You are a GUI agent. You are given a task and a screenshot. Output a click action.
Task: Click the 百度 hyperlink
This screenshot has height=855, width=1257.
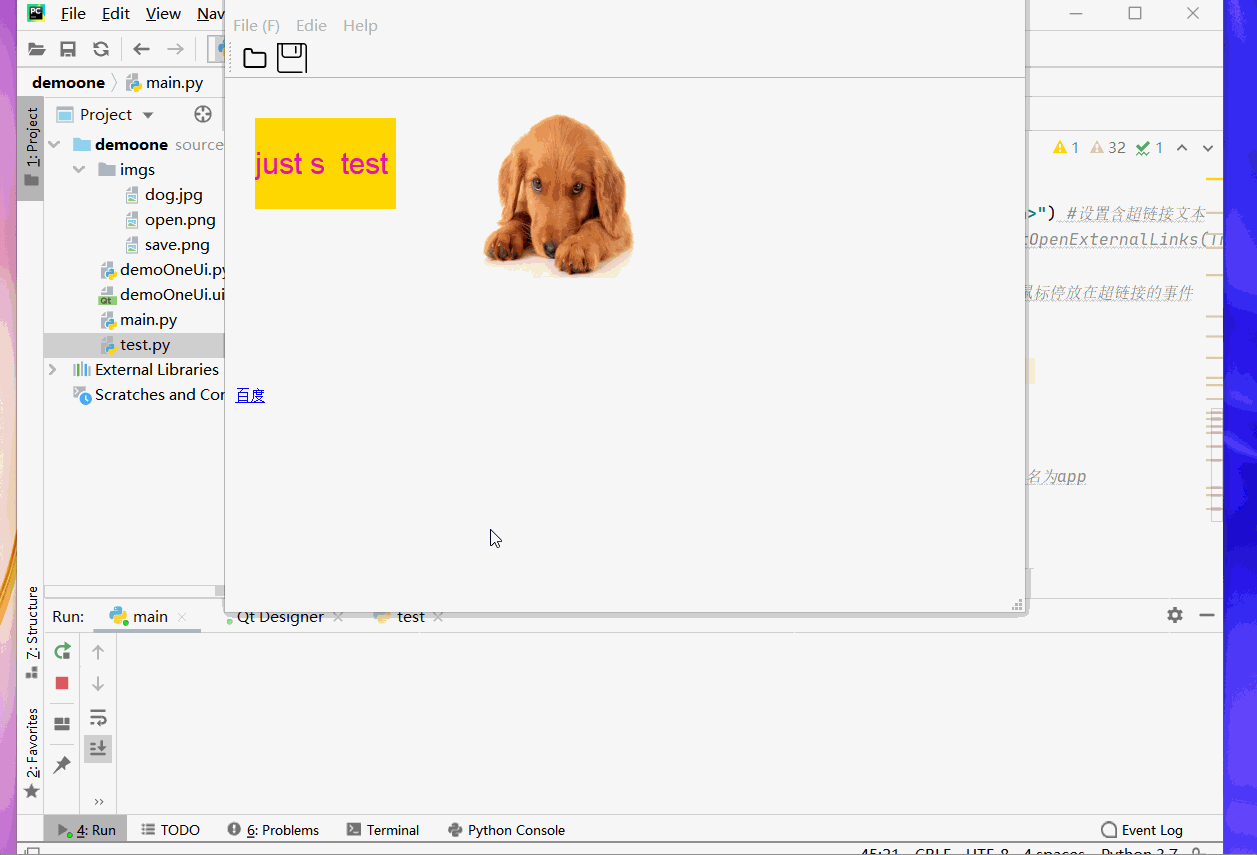coord(250,395)
